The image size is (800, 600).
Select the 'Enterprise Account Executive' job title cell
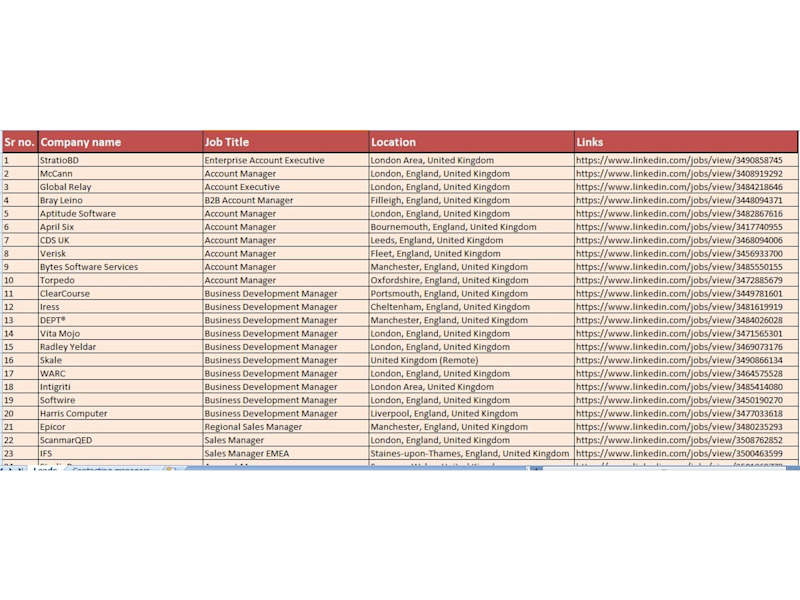point(286,160)
